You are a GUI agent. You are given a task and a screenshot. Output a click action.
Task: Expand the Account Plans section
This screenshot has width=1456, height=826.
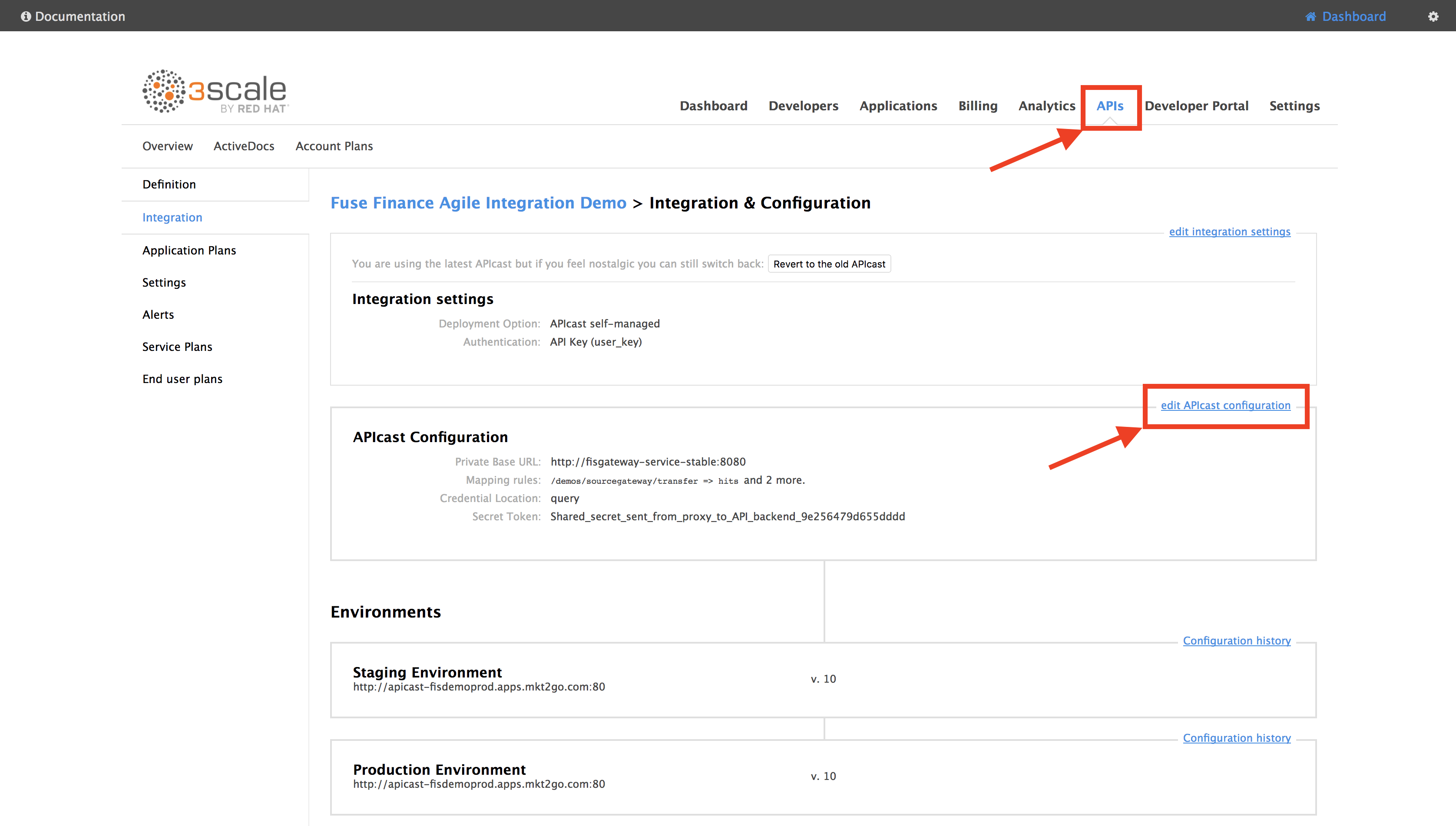[334, 146]
